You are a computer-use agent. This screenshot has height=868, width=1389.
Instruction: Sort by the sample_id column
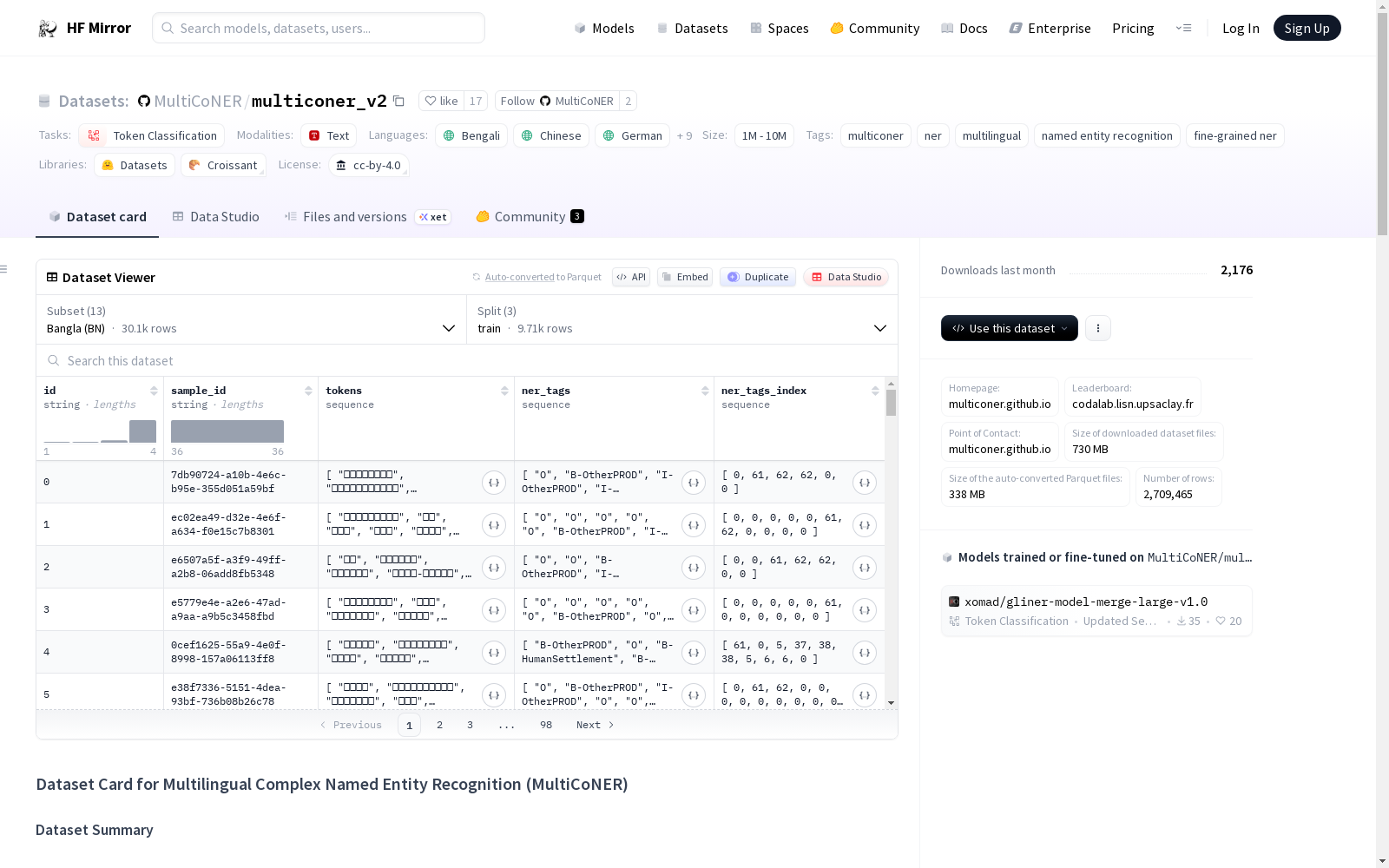click(308, 391)
